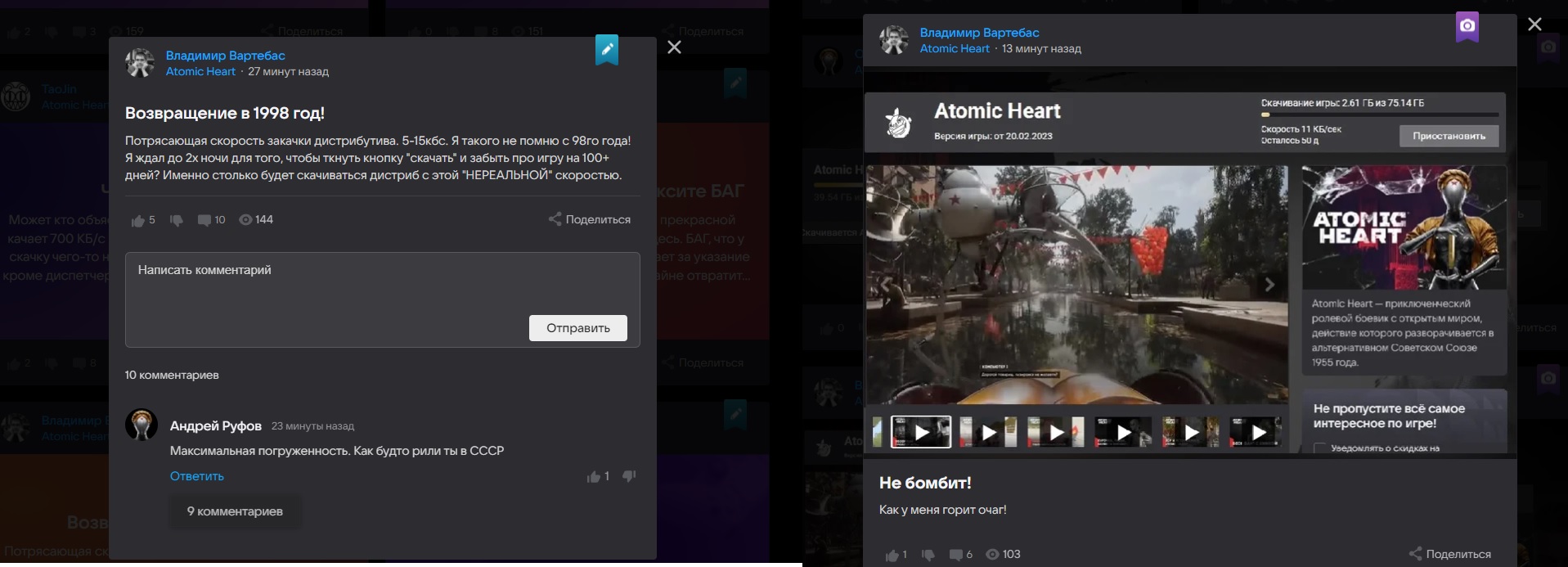The image size is (1568, 567).
Task: Click views eye icon showing 103
Action: tap(992, 555)
